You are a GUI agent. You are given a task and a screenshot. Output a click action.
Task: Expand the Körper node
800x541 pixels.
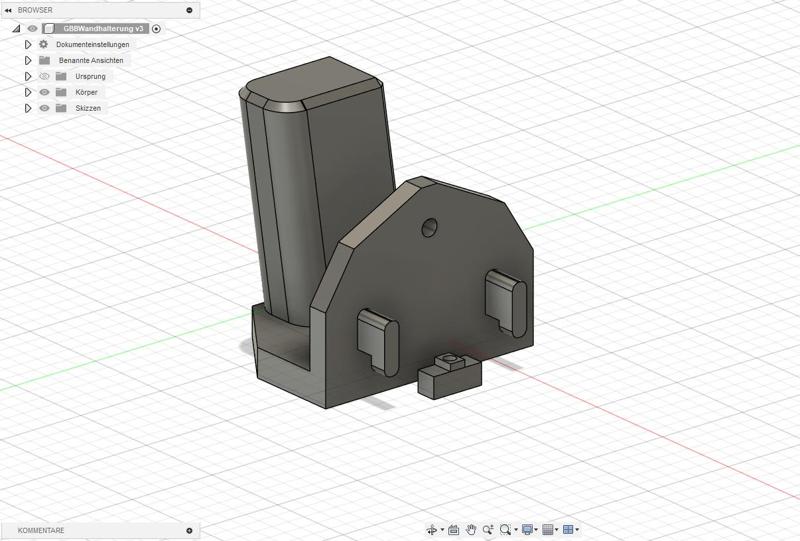[x=28, y=92]
